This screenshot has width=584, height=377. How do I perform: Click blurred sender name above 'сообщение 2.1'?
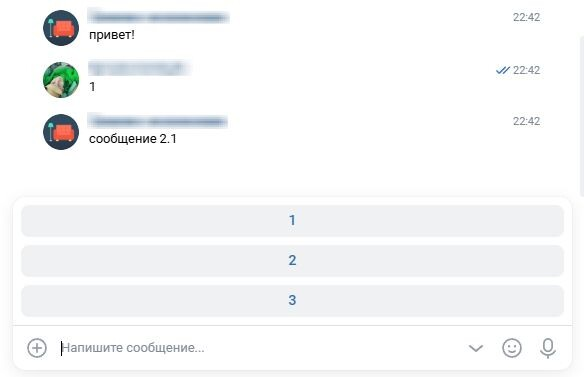click(x=158, y=121)
